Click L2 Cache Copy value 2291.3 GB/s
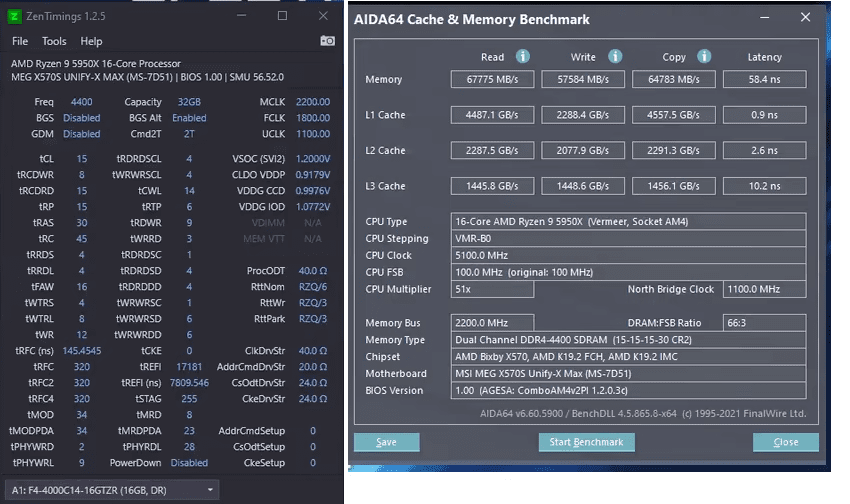This screenshot has height=504, width=850. [x=674, y=150]
